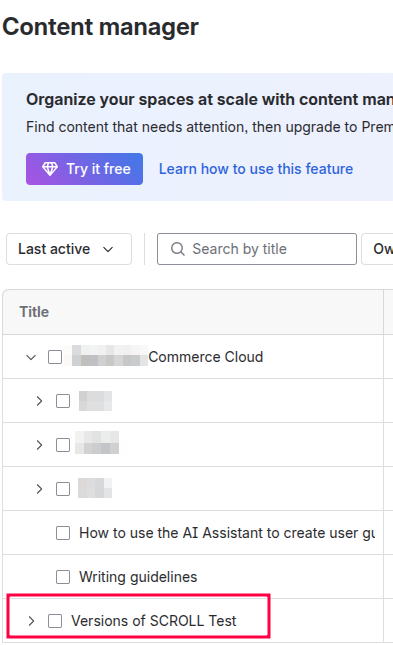Open the Last active sort dropdown

tap(69, 249)
